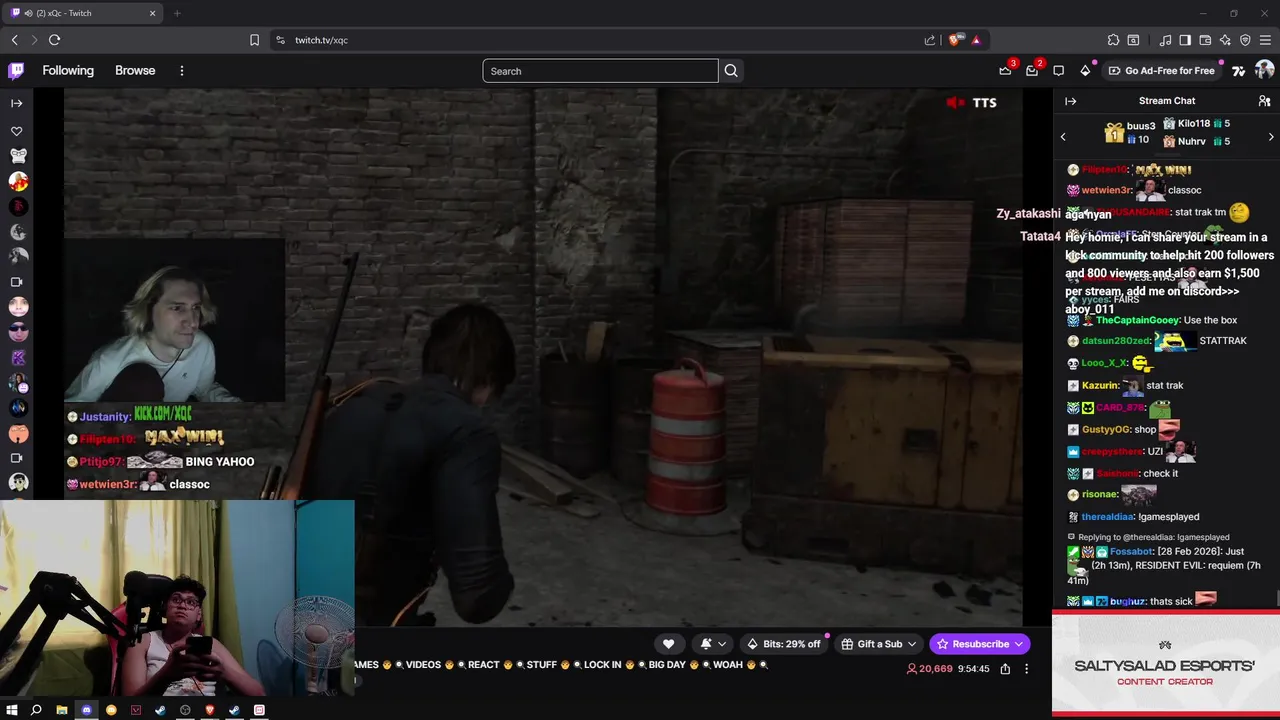Open the Following tab
The width and height of the screenshot is (1280, 720).
[68, 71]
